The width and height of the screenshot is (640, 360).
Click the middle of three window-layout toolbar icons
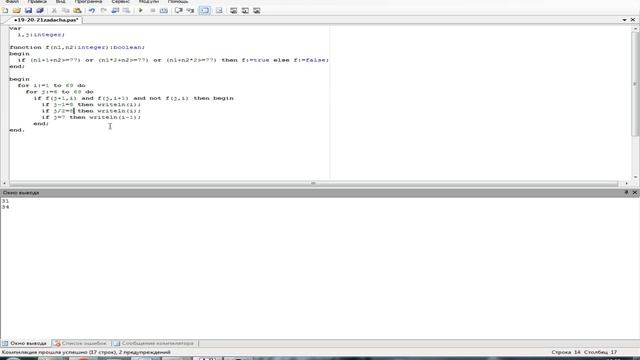tap(245, 11)
